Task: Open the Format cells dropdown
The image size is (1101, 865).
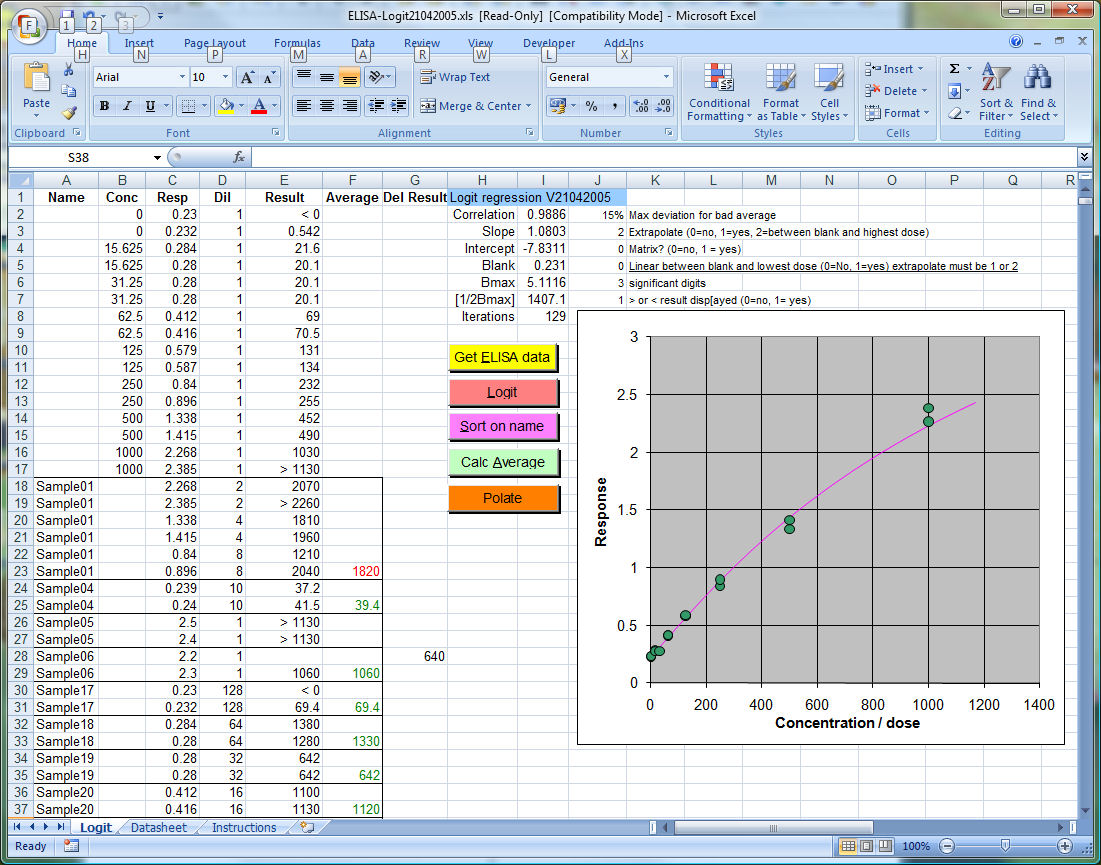Action: tap(897, 112)
